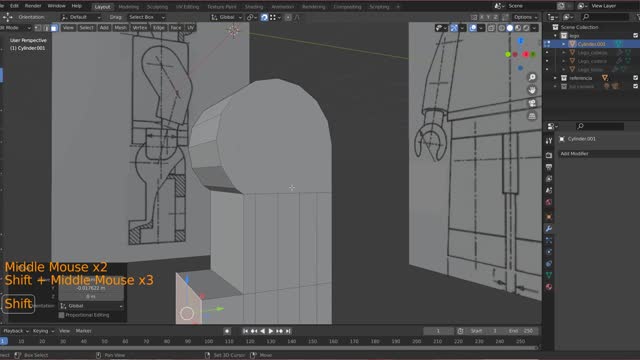
Task: Open the Tool properties tab icon
Action: [x=549, y=141]
